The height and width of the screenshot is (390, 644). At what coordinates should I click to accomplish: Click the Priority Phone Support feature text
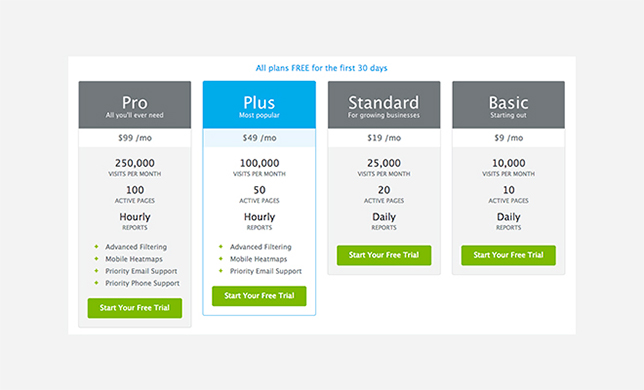click(142, 283)
